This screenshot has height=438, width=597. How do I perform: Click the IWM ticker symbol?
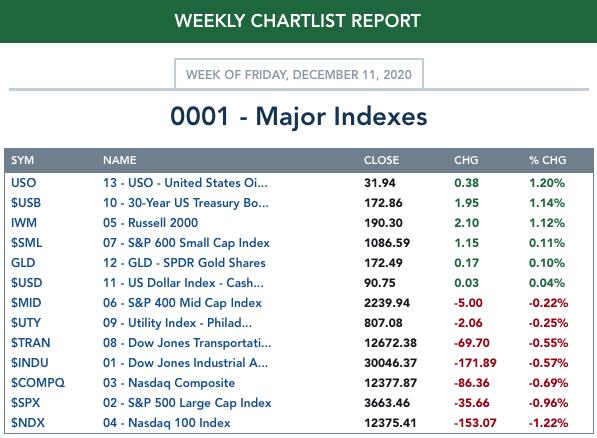click(24, 223)
